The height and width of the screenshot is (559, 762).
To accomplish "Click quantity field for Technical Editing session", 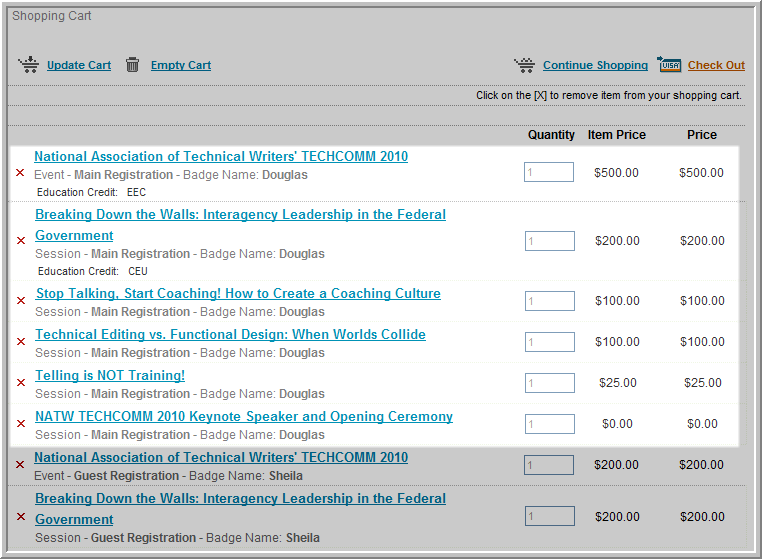I will [x=550, y=342].
